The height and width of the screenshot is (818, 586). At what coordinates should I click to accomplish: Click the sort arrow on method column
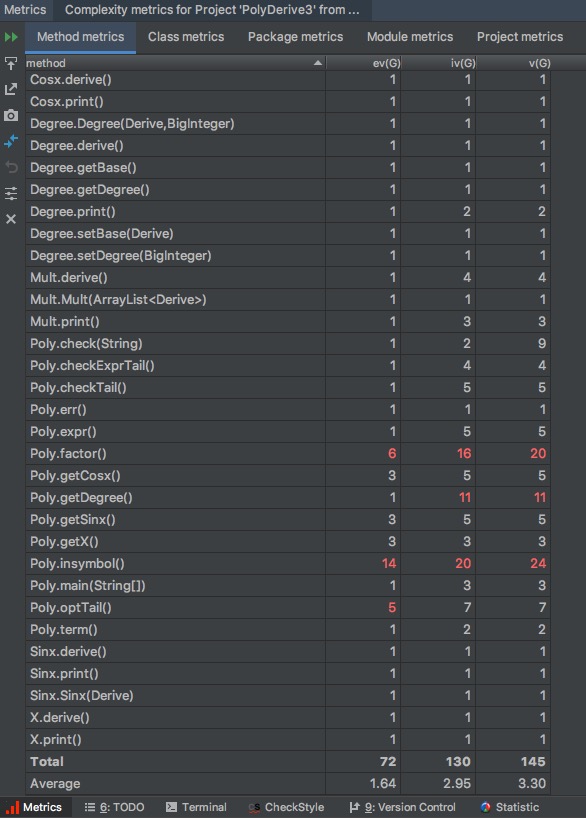click(318, 63)
